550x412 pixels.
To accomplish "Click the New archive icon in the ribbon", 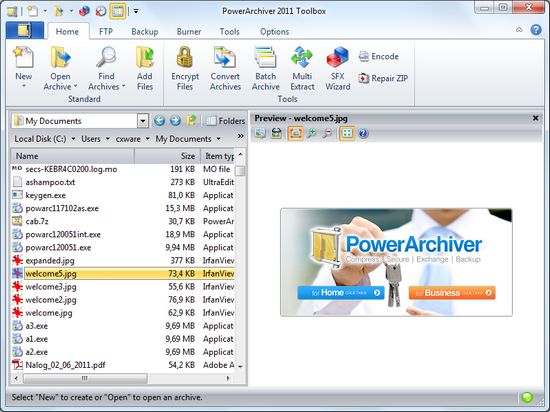I will coord(24,57).
